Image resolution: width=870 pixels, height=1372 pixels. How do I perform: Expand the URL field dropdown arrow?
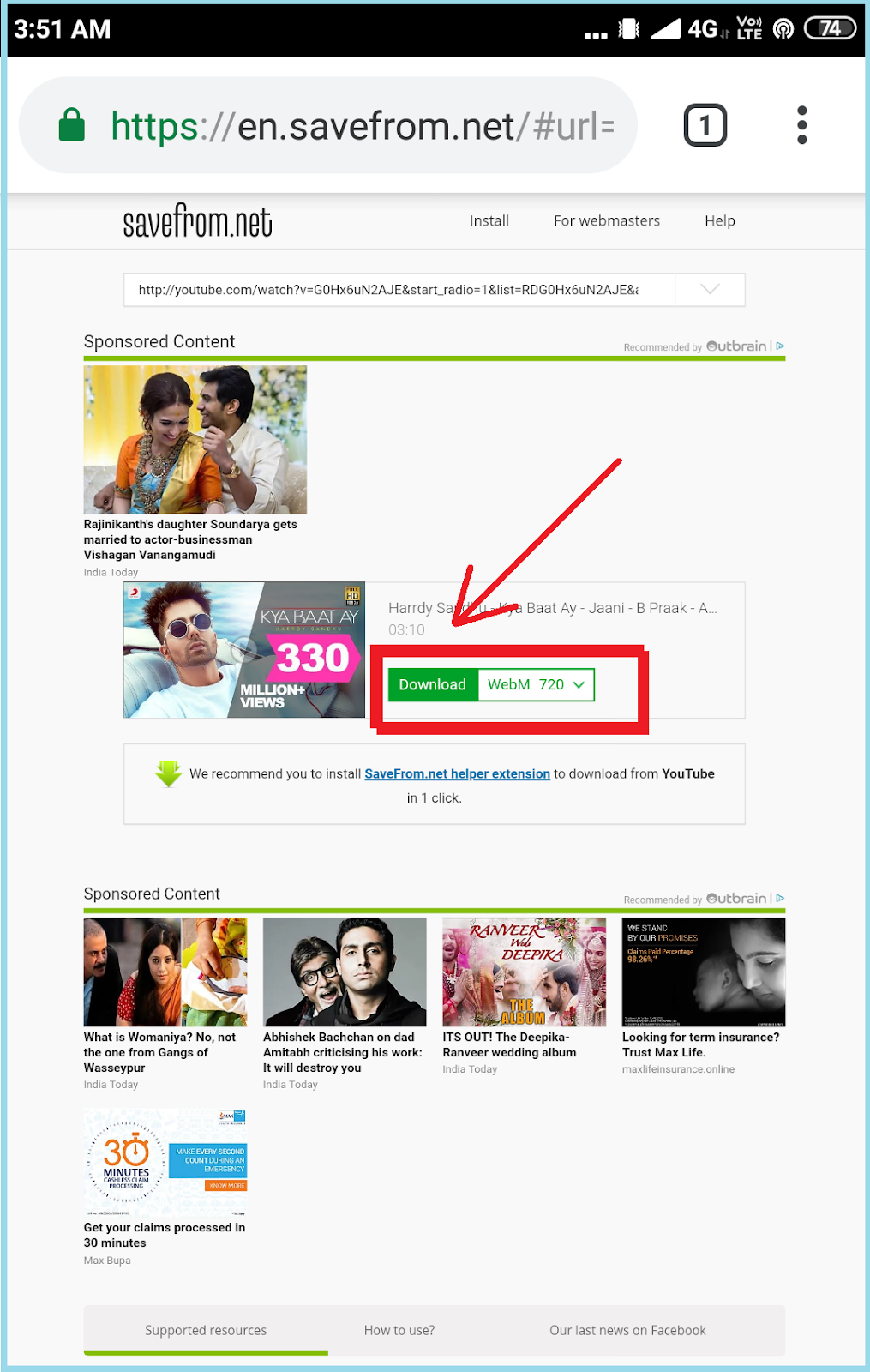(x=710, y=290)
